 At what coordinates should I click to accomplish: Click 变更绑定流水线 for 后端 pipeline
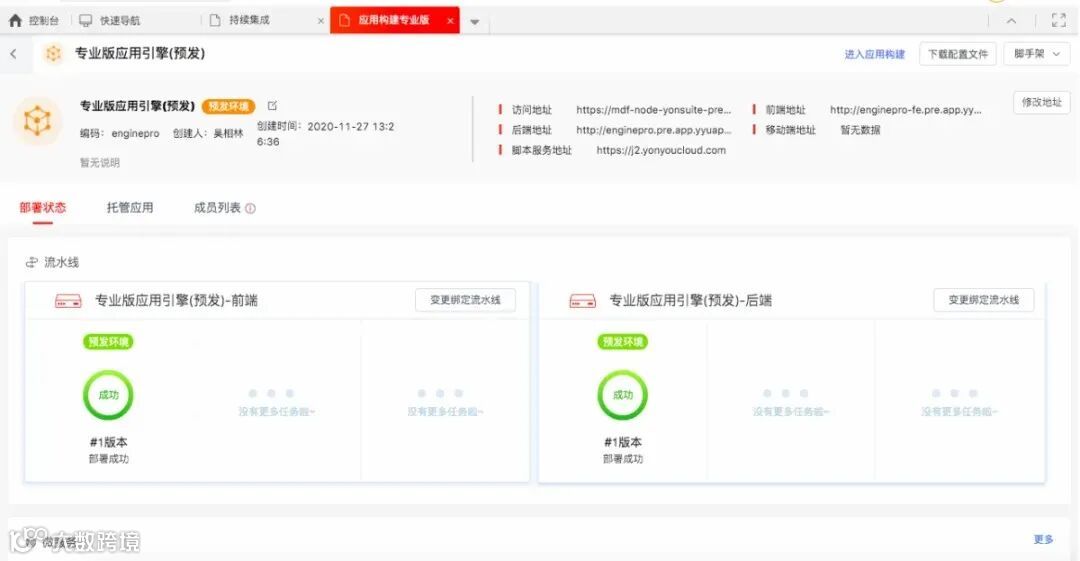coord(984,300)
